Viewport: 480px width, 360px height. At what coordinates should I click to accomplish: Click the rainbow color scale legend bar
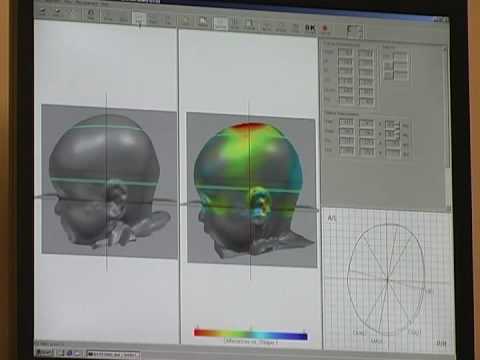[251, 334]
